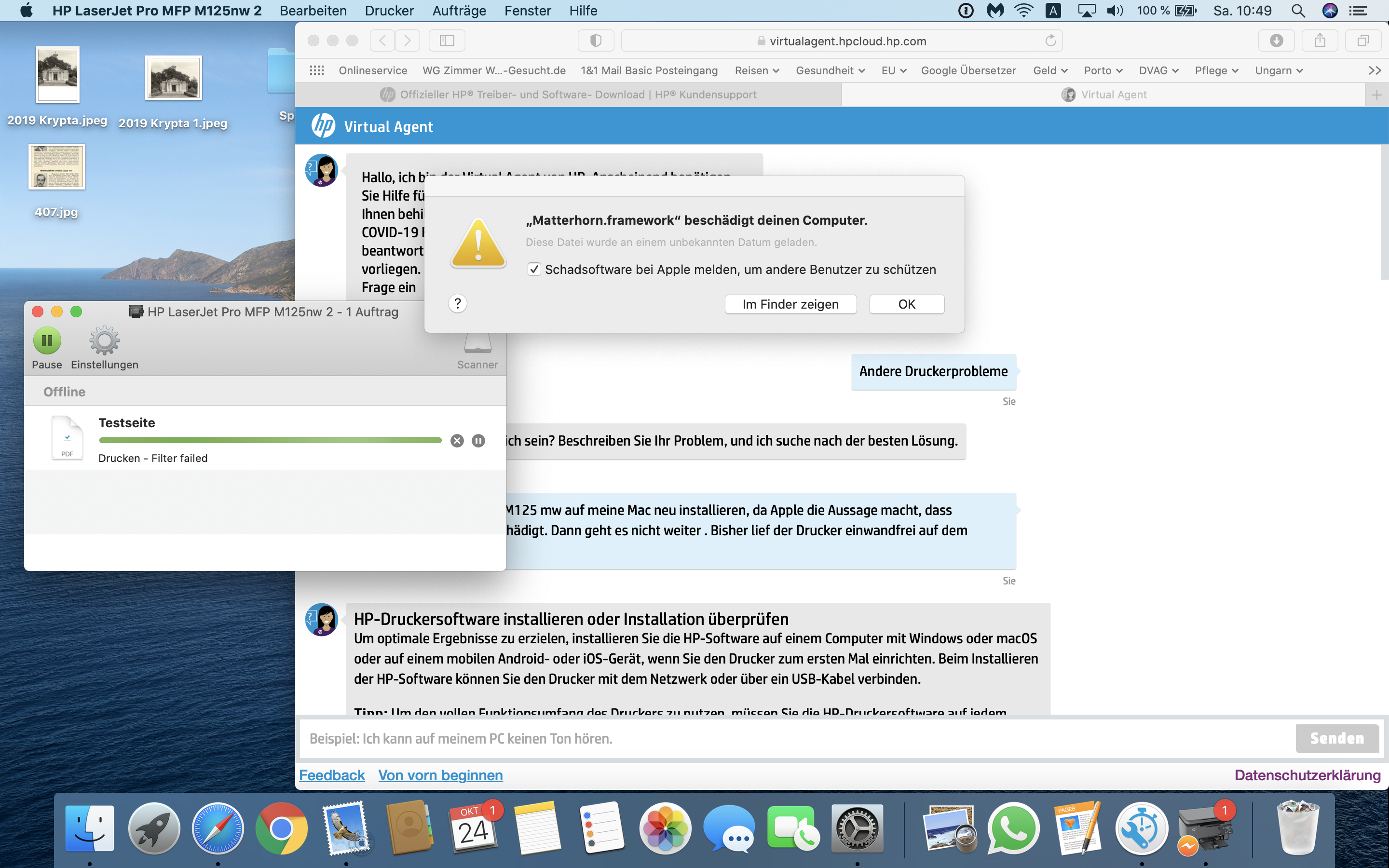This screenshot has height=868, width=1389.
Task: Click the green Pause printer button
Action: tap(46, 340)
